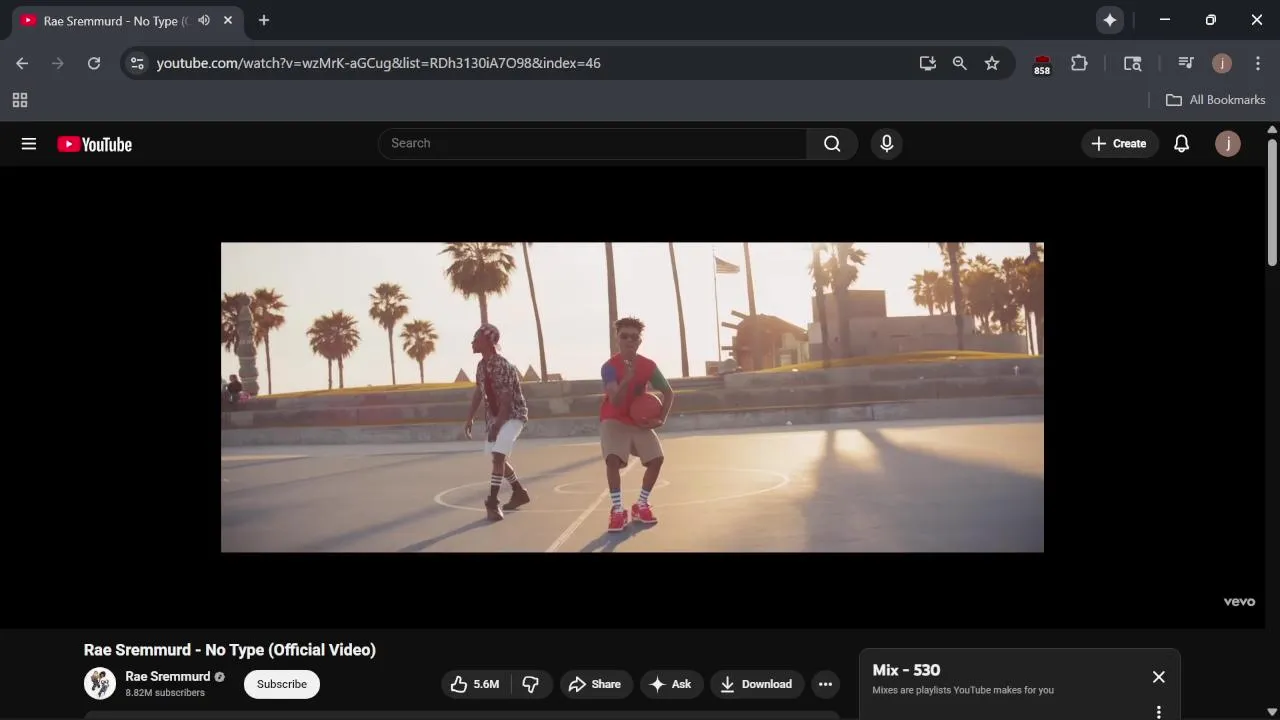Share the No Type video
This screenshot has height=720, width=1280.
pyautogui.click(x=596, y=684)
